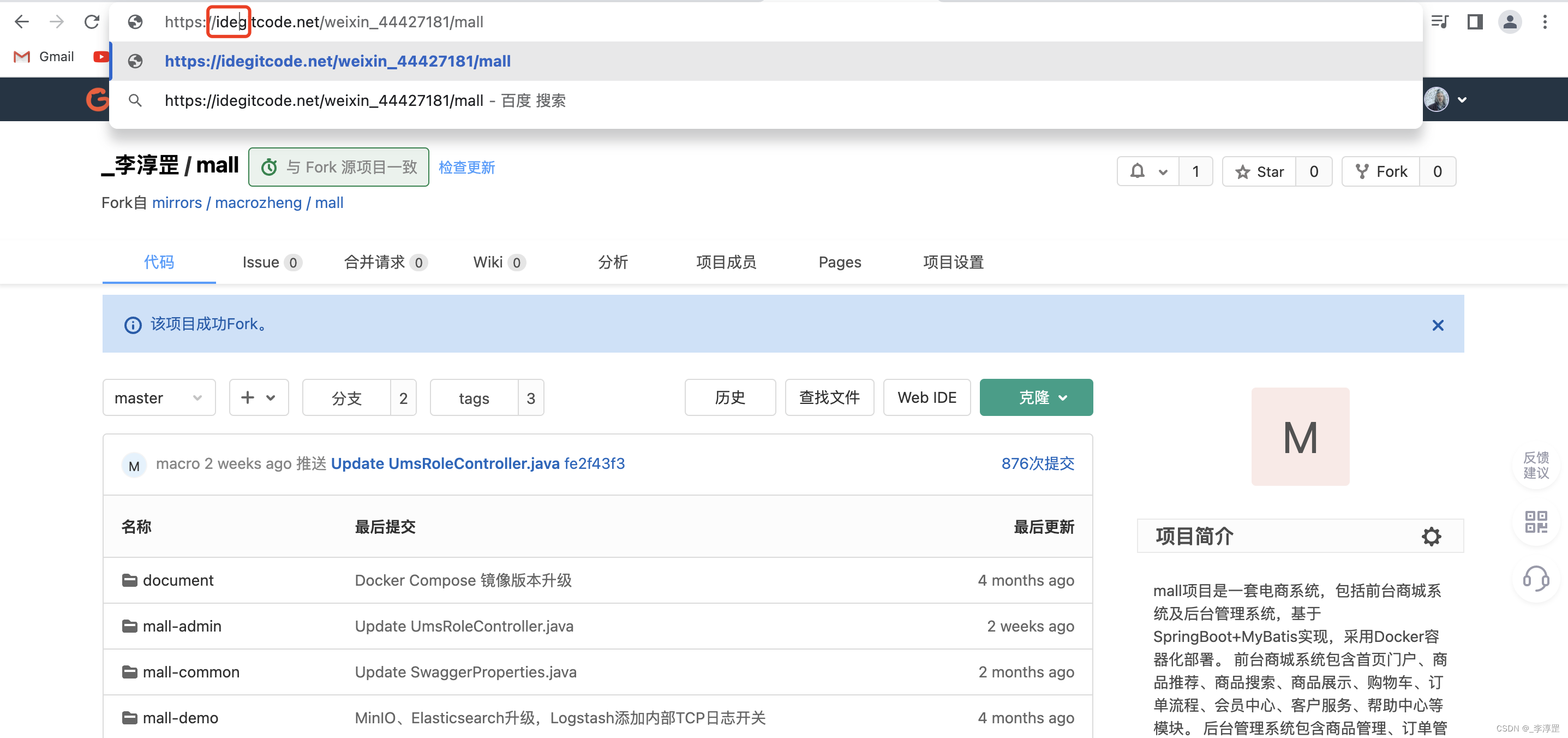
Task: Click the watcher count 1
Action: (1195, 171)
